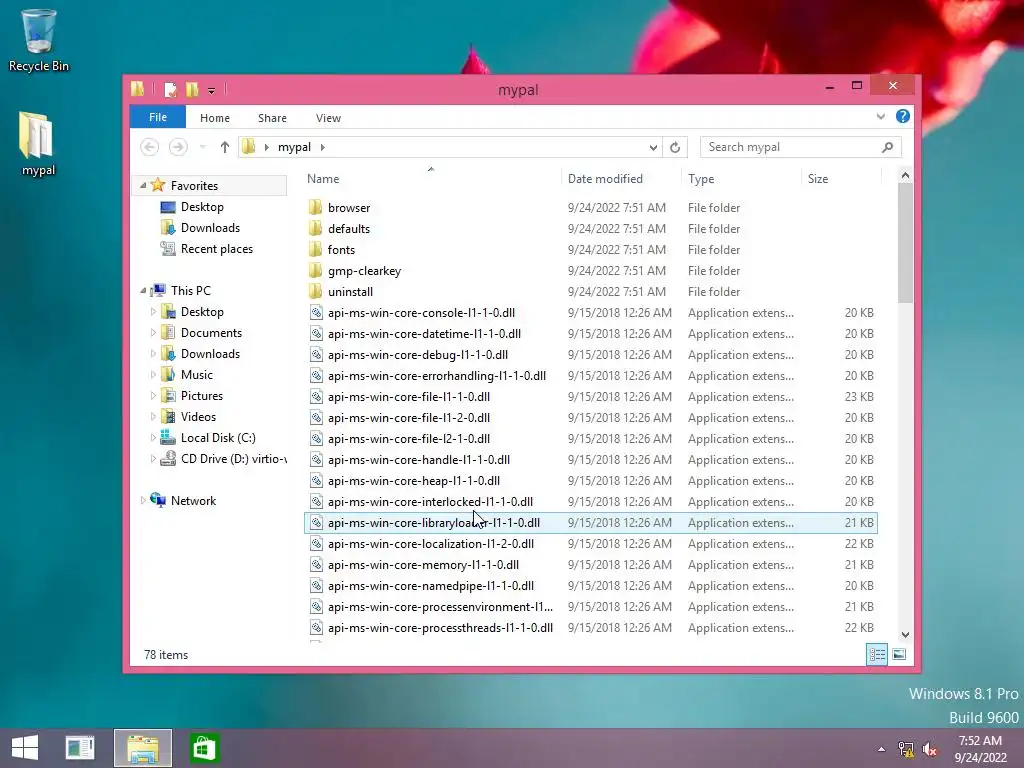Switch to Large icons view button

click(899, 654)
